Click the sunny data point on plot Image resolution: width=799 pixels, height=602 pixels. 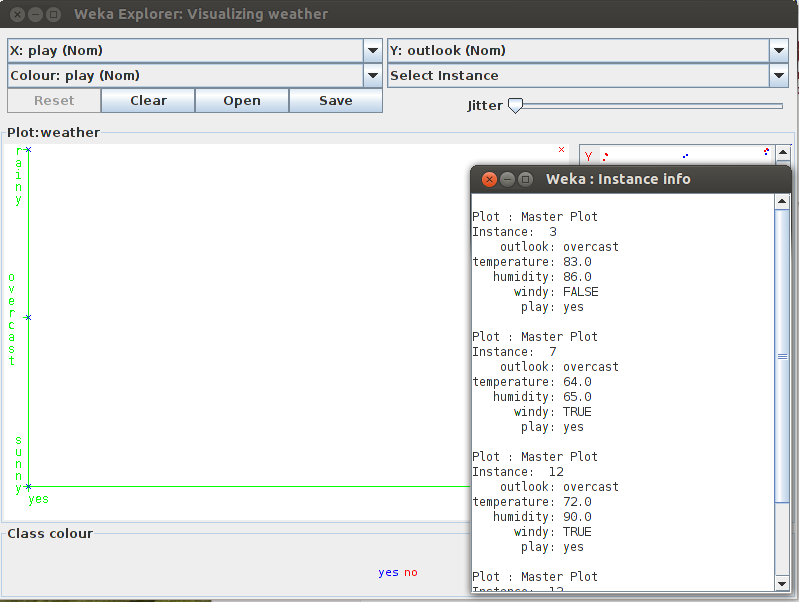[29, 487]
